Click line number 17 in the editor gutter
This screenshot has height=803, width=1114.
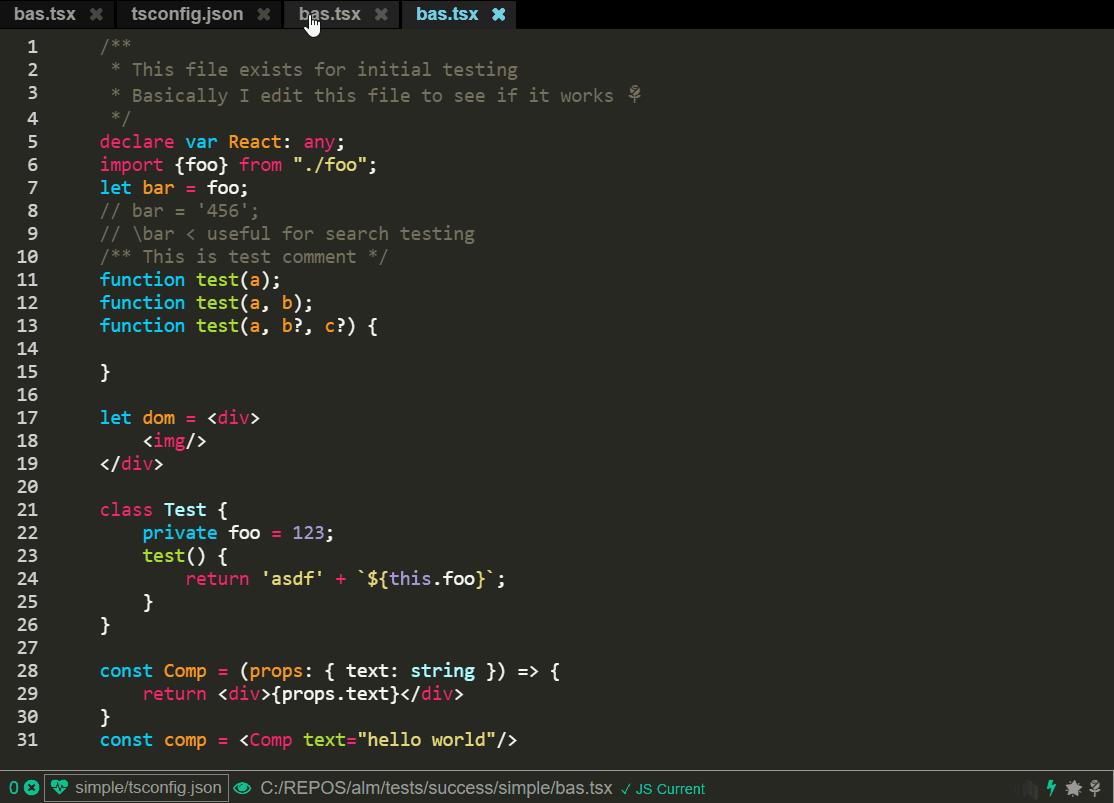tap(27, 417)
